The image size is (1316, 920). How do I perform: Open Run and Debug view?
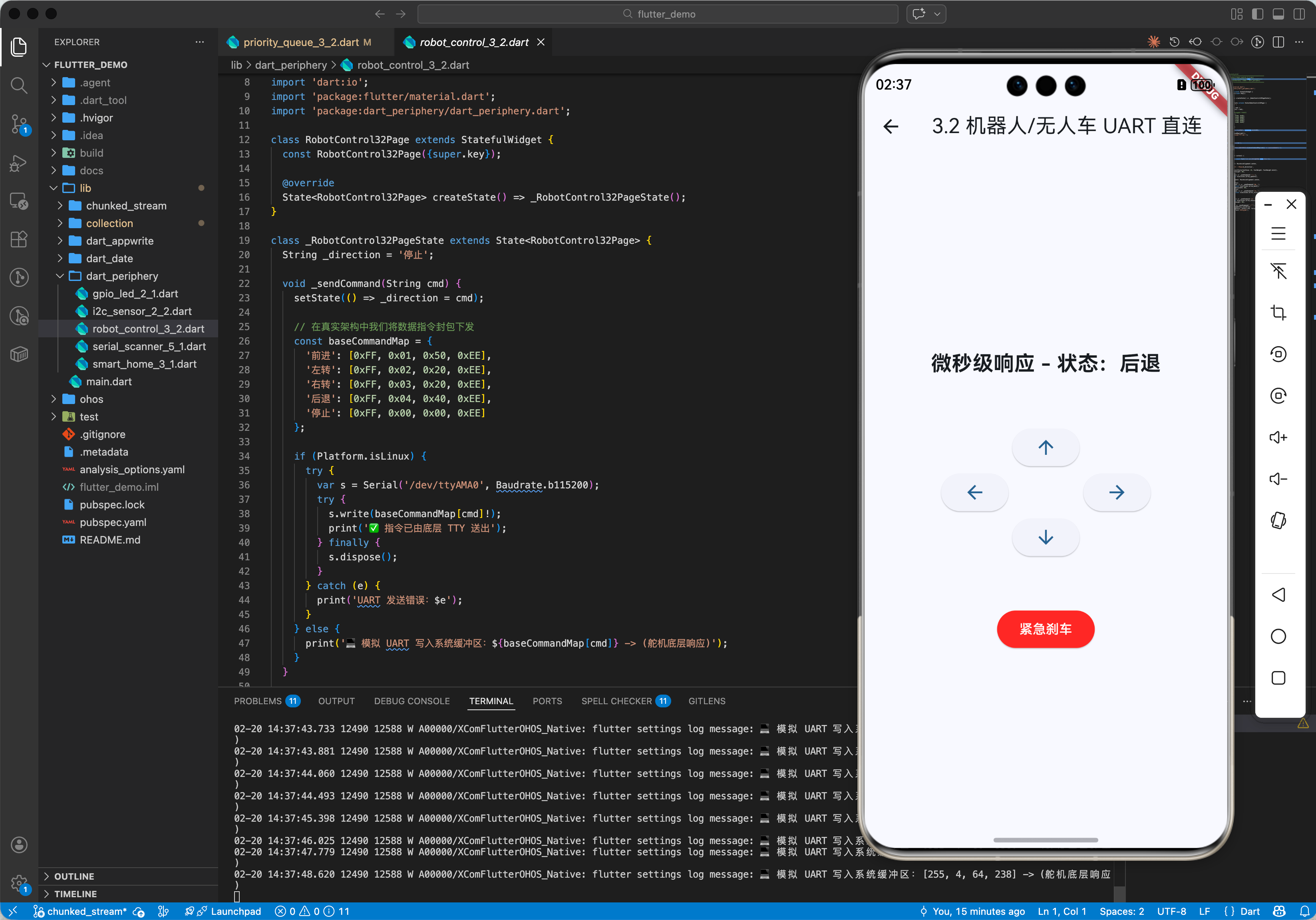coord(19,163)
